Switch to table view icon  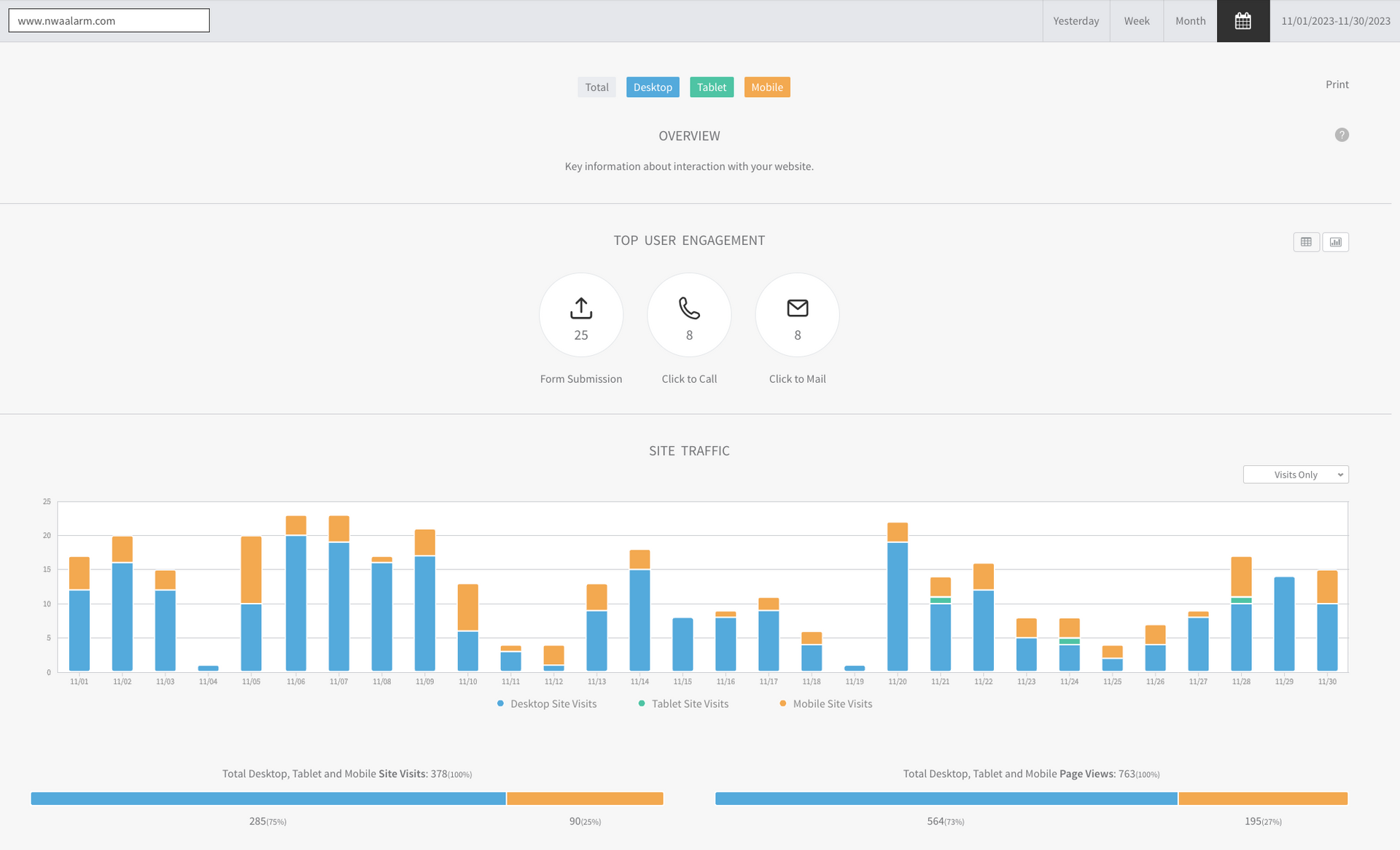click(1306, 242)
